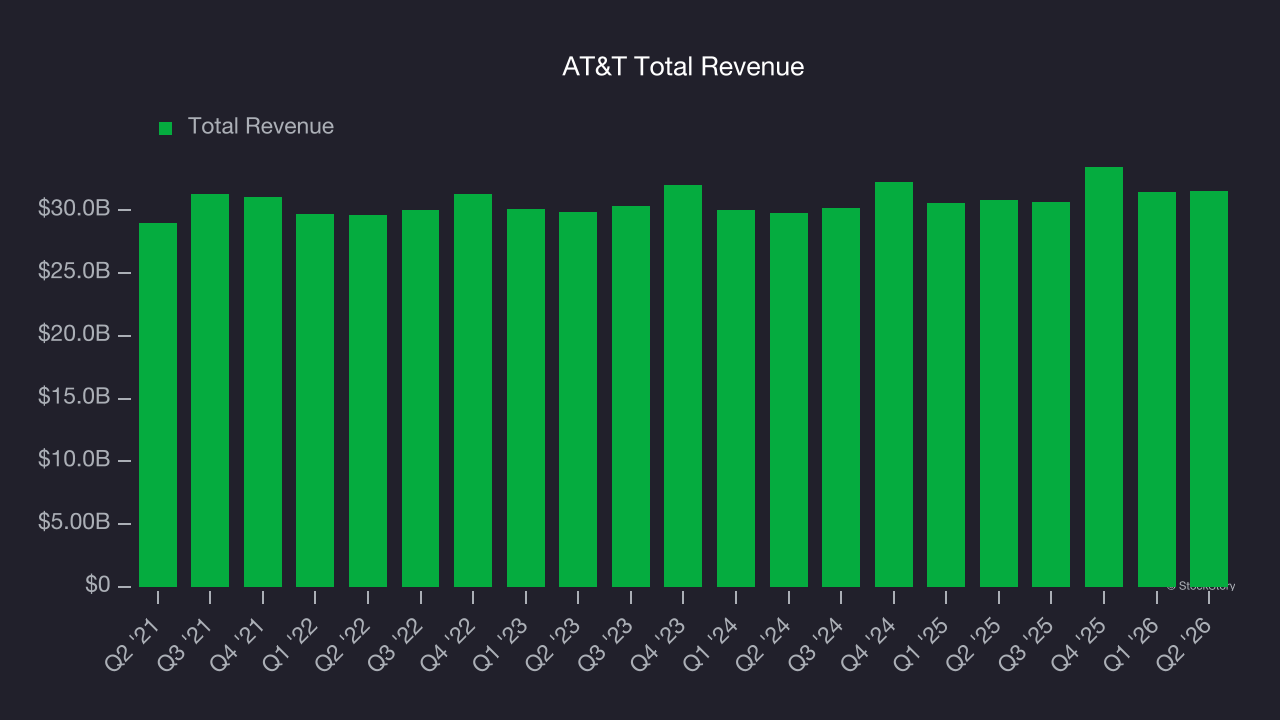Select the Q2 '22 revenue bar

[x=368, y=401]
